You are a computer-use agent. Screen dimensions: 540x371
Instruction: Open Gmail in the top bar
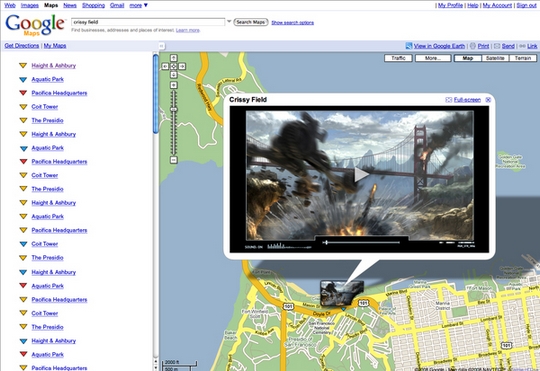click(x=117, y=5)
